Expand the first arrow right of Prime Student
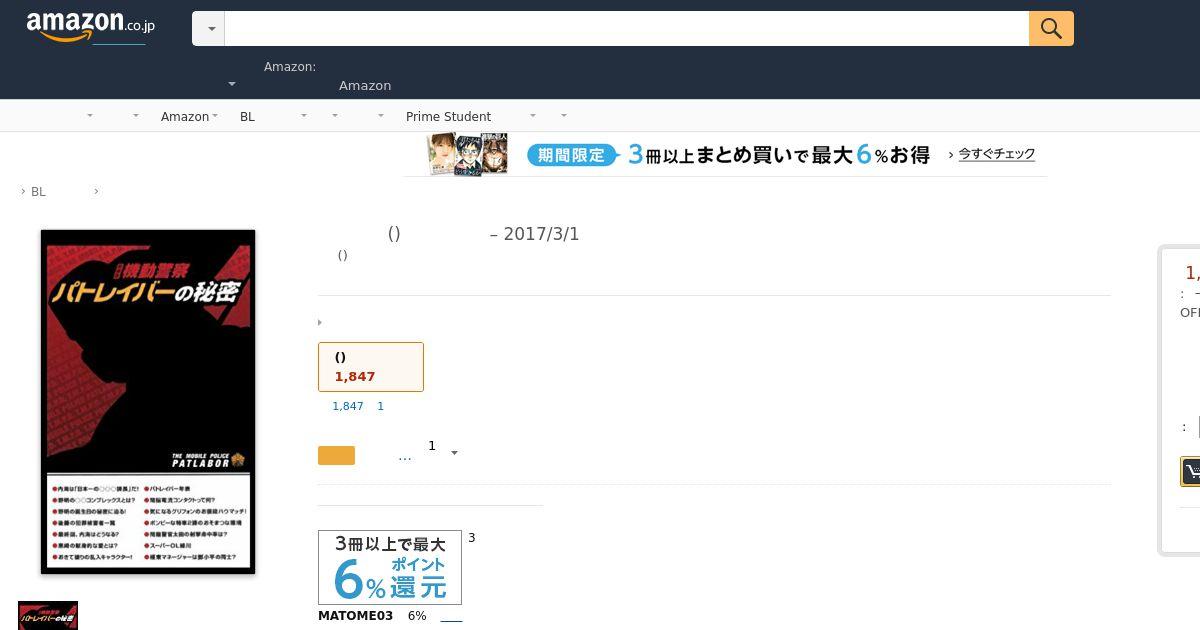The height and width of the screenshot is (630, 1200). [x=532, y=116]
